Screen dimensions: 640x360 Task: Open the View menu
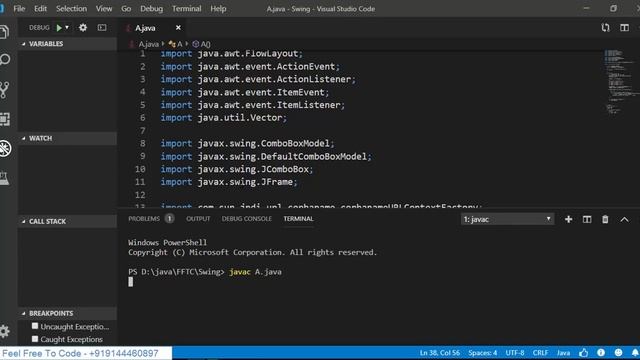click(x=104, y=9)
